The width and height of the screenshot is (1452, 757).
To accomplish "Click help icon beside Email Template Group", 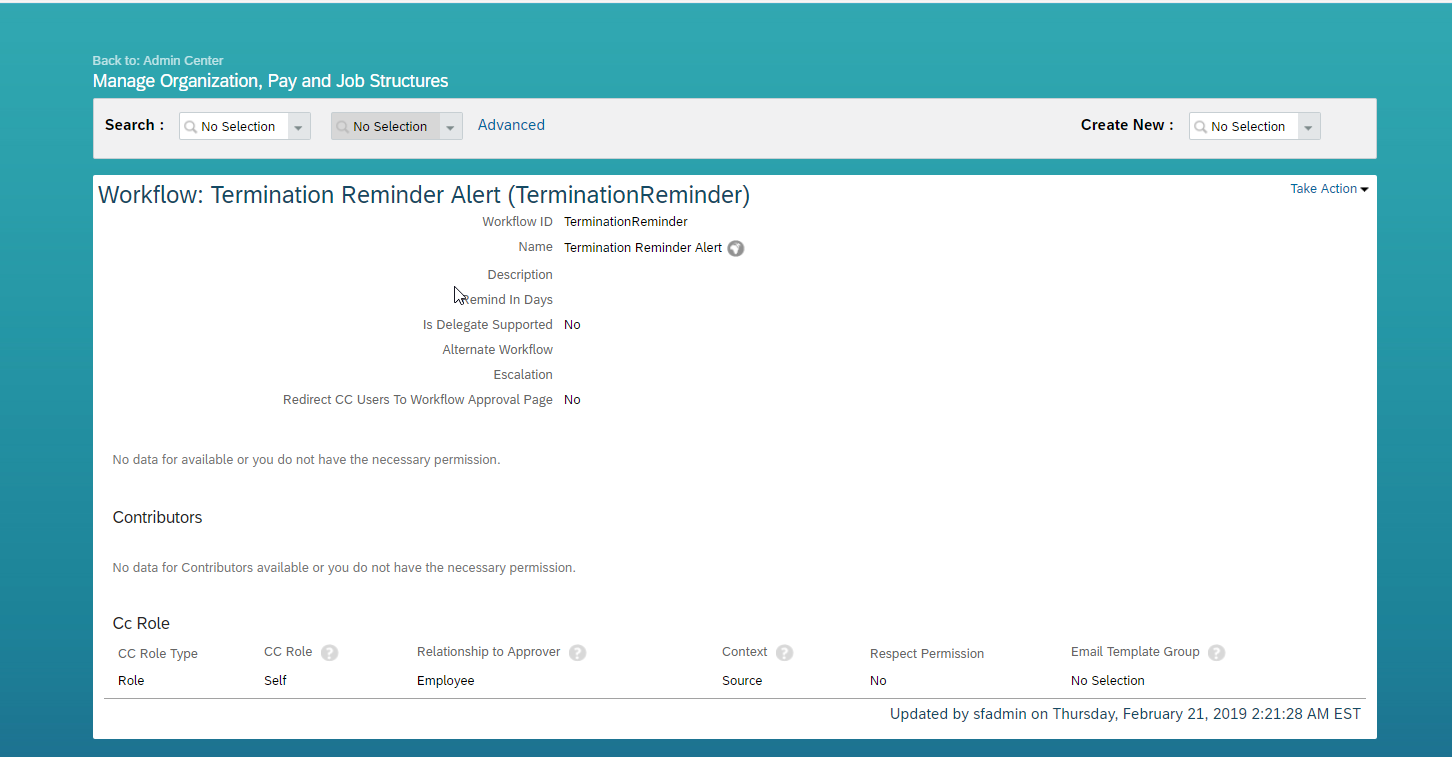I will 1216,653.
